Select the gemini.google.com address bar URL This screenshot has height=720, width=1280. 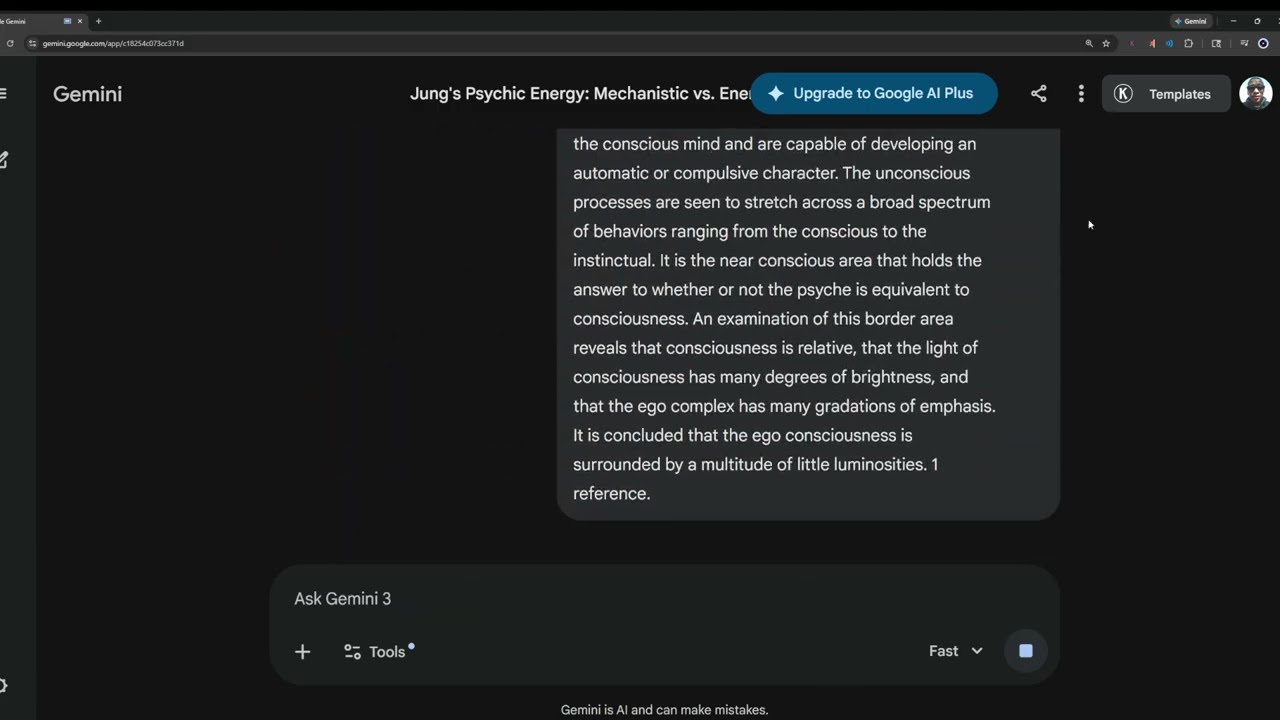[x=113, y=43]
